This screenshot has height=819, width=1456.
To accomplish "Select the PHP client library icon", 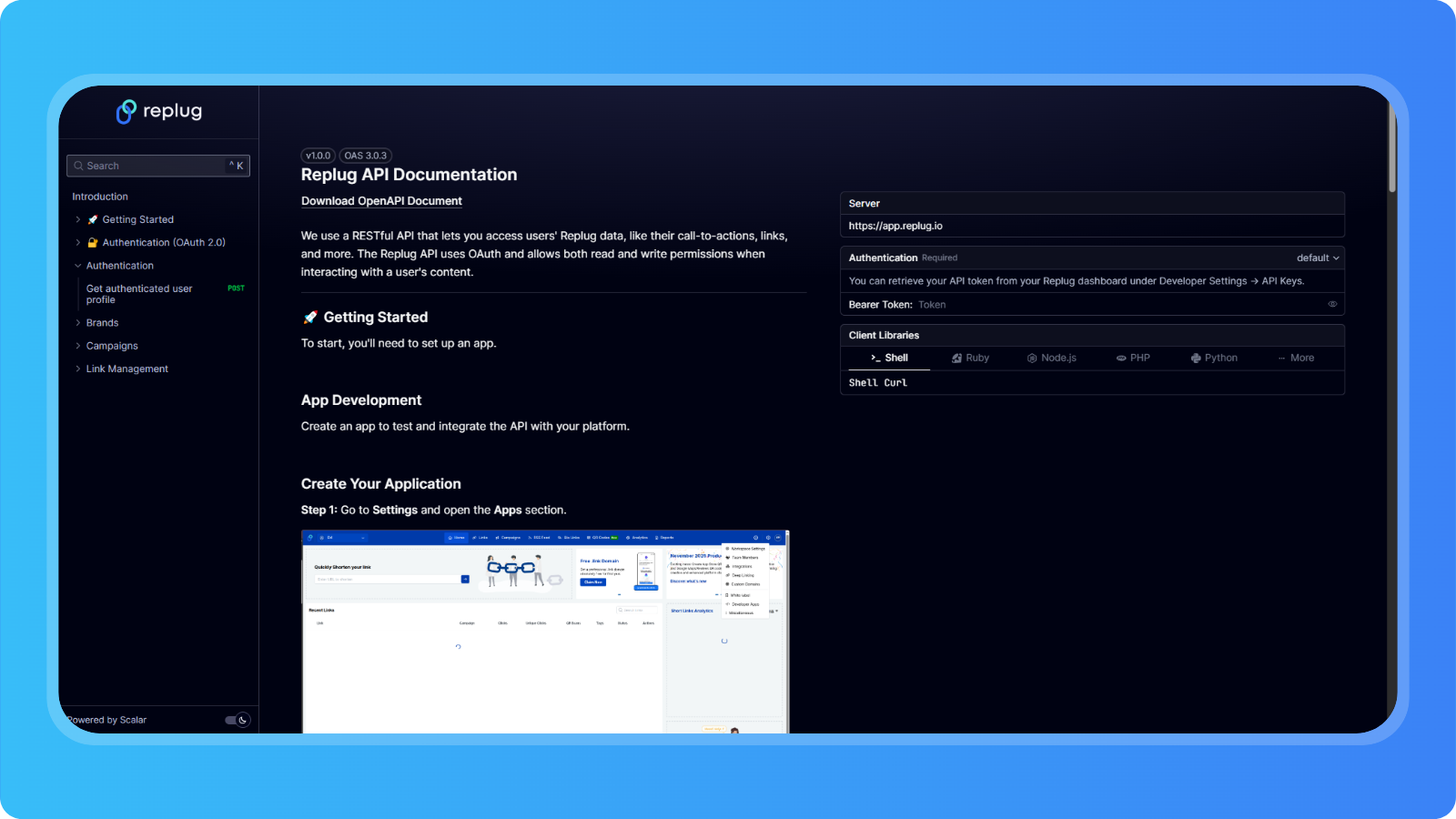I will click(x=1121, y=359).
